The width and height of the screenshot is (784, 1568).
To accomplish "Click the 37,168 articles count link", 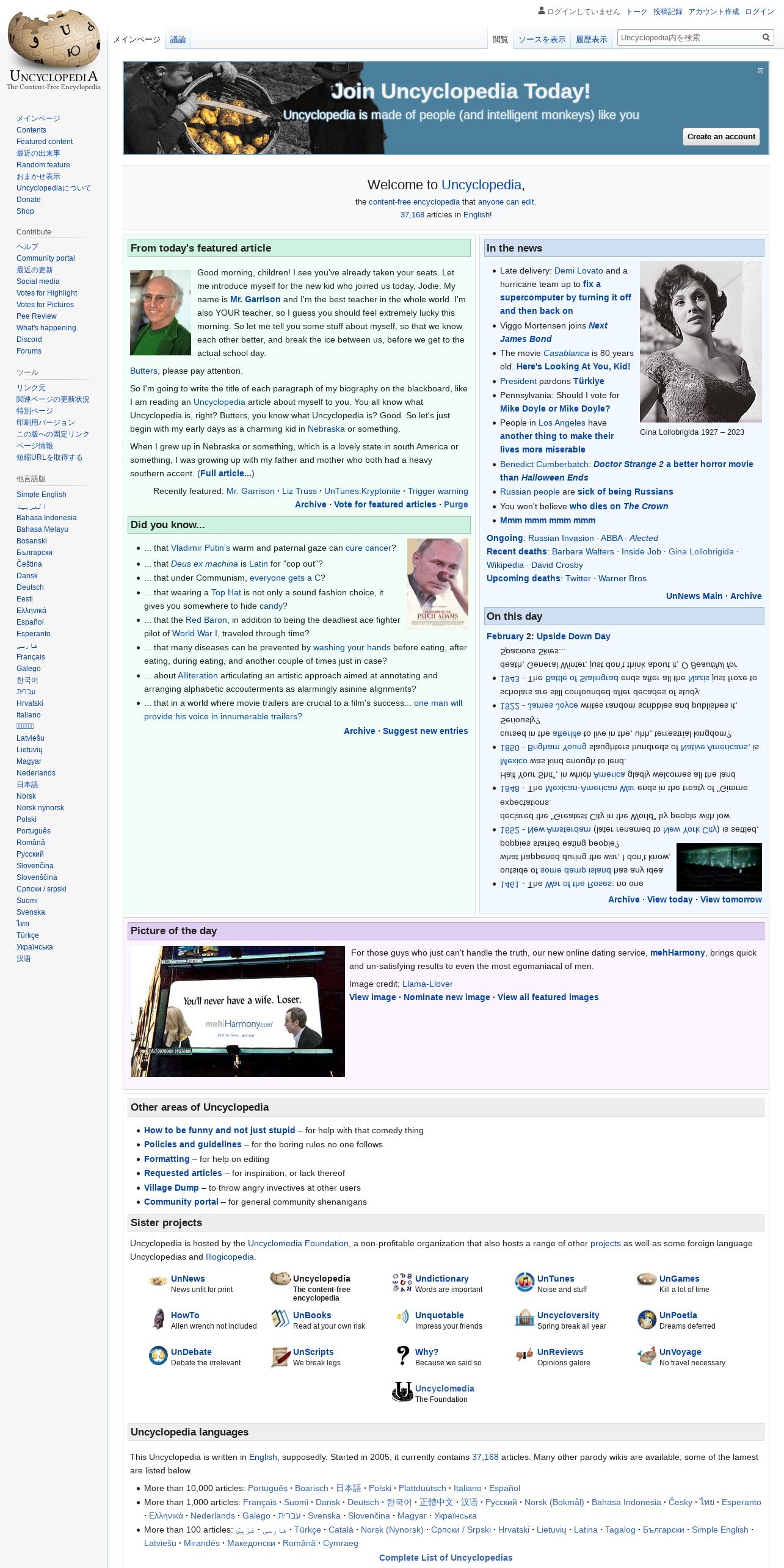I will click(412, 215).
